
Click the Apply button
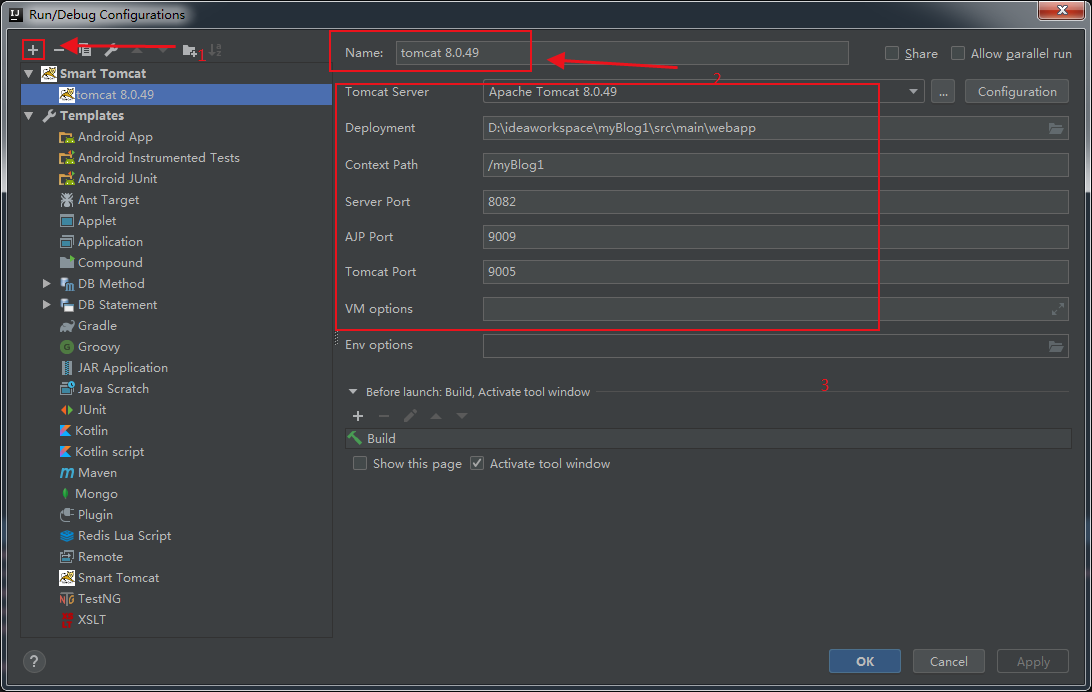(x=1033, y=661)
